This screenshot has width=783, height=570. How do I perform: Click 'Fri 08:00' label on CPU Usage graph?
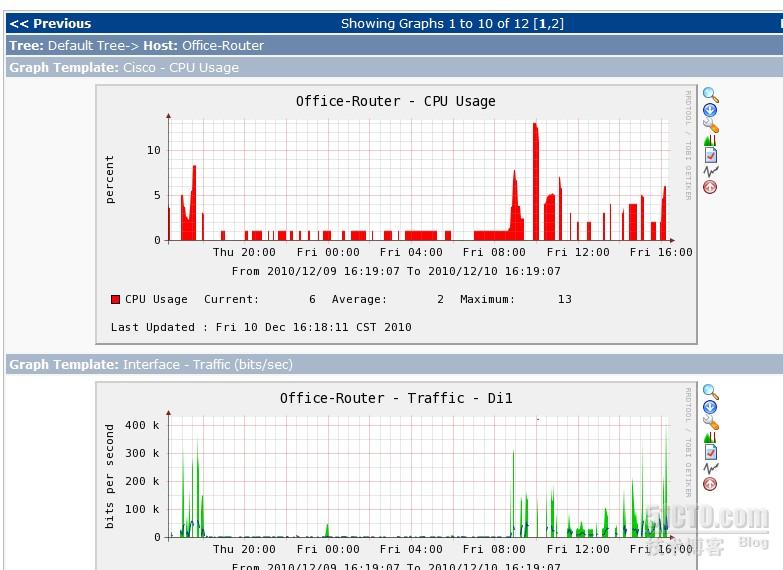(x=494, y=252)
